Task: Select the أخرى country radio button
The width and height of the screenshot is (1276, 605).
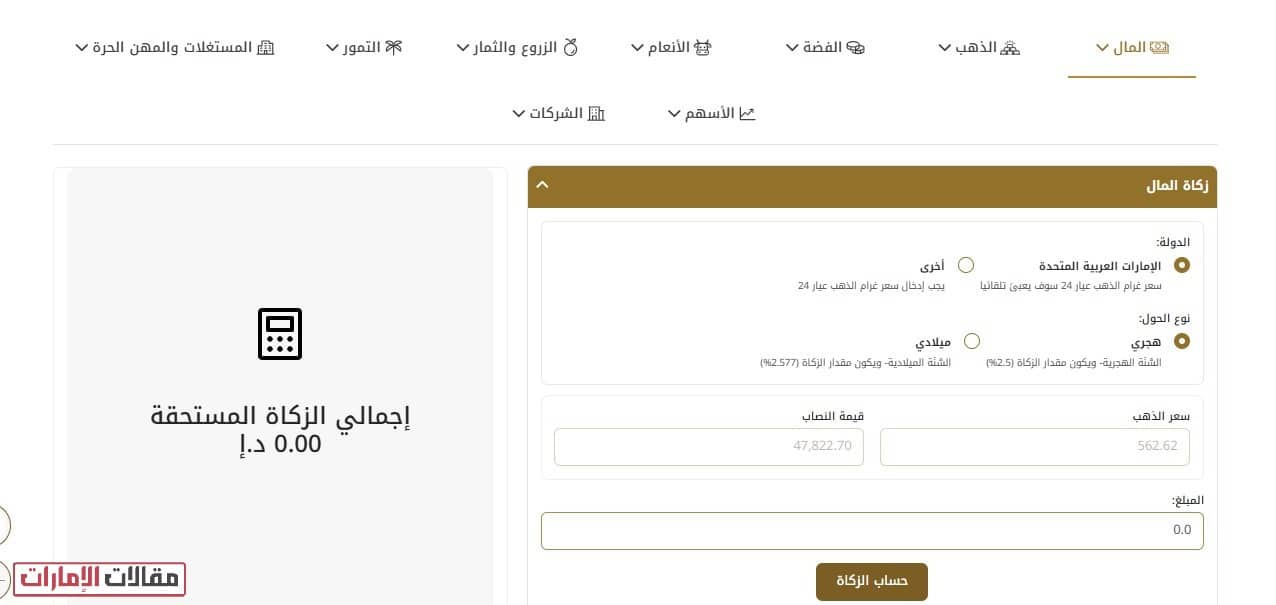Action: pyautogui.click(x=966, y=265)
